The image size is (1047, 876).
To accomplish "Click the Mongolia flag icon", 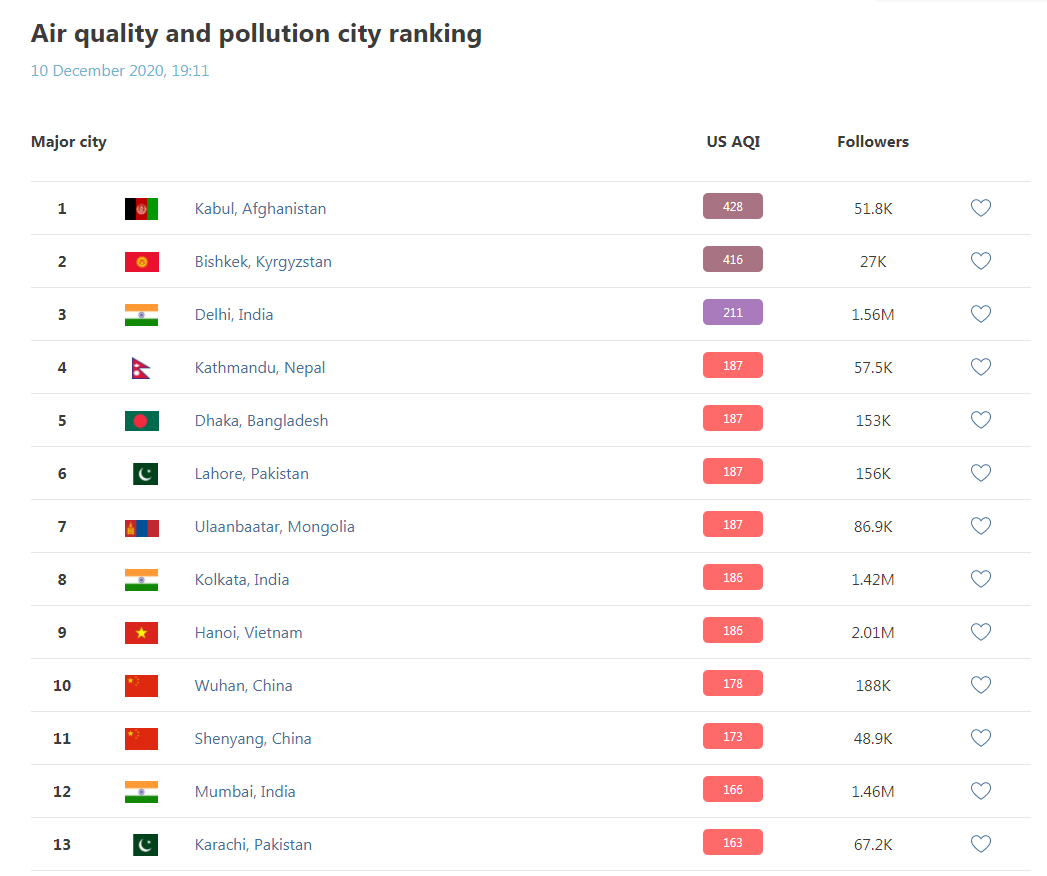I will [142, 528].
